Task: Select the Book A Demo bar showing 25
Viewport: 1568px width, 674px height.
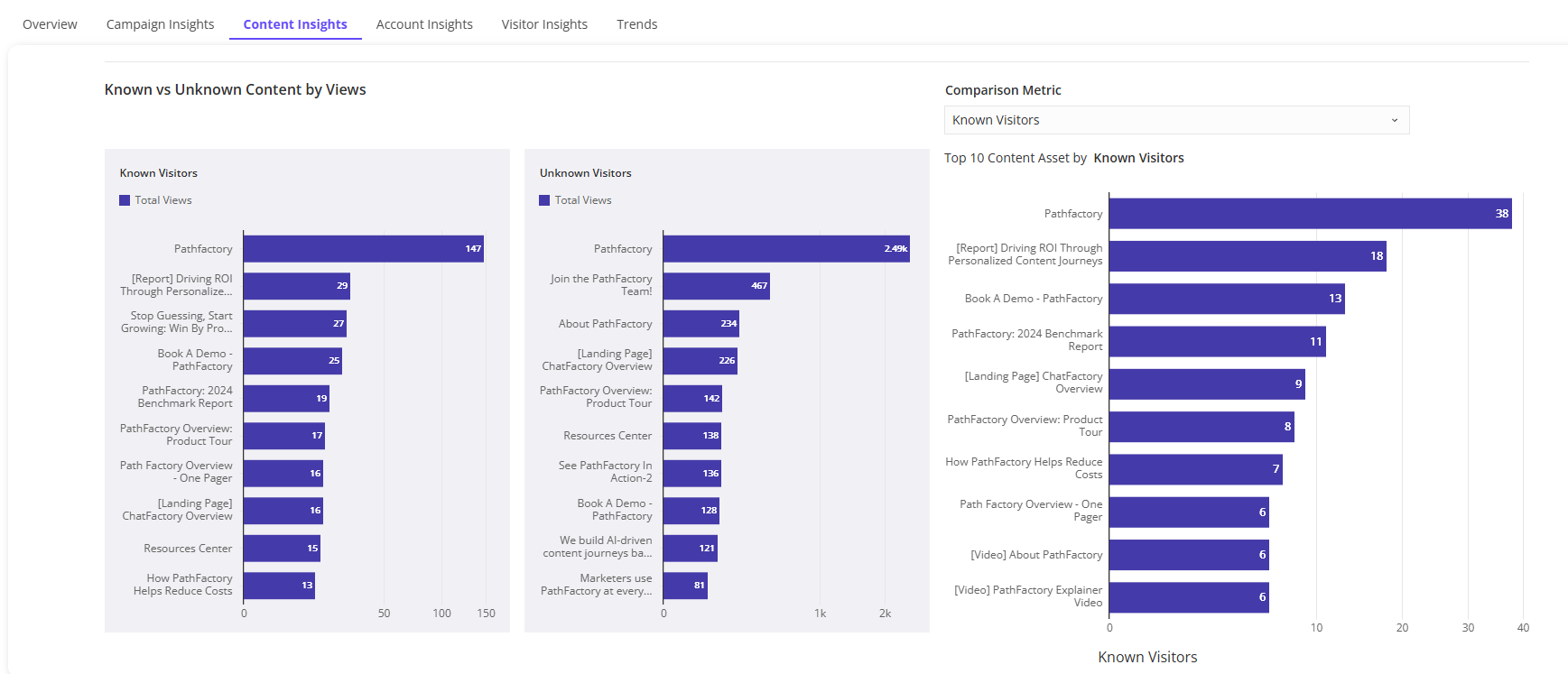Action: [292, 361]
